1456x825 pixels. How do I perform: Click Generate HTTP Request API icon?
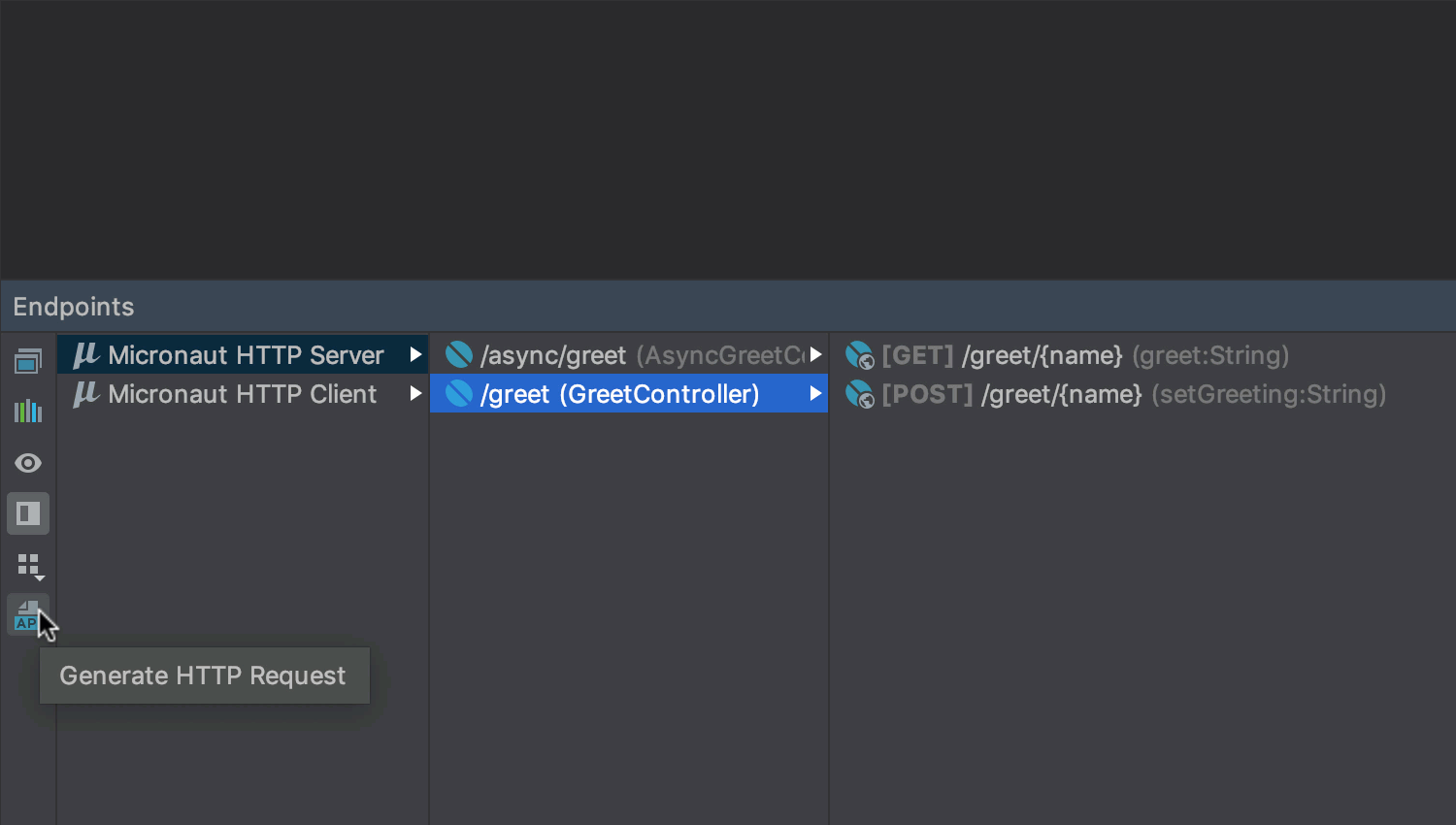27,615
